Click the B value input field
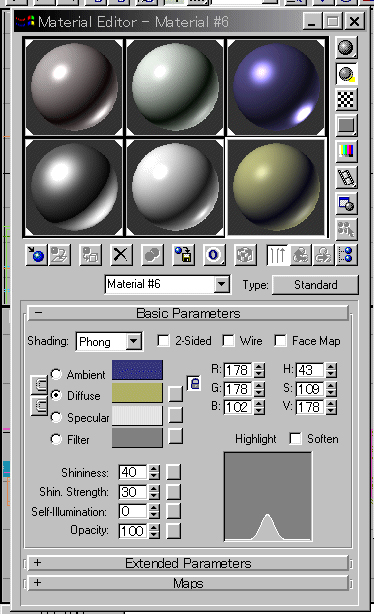The width and height of the screenshot is (374, 614). point(238,407)
